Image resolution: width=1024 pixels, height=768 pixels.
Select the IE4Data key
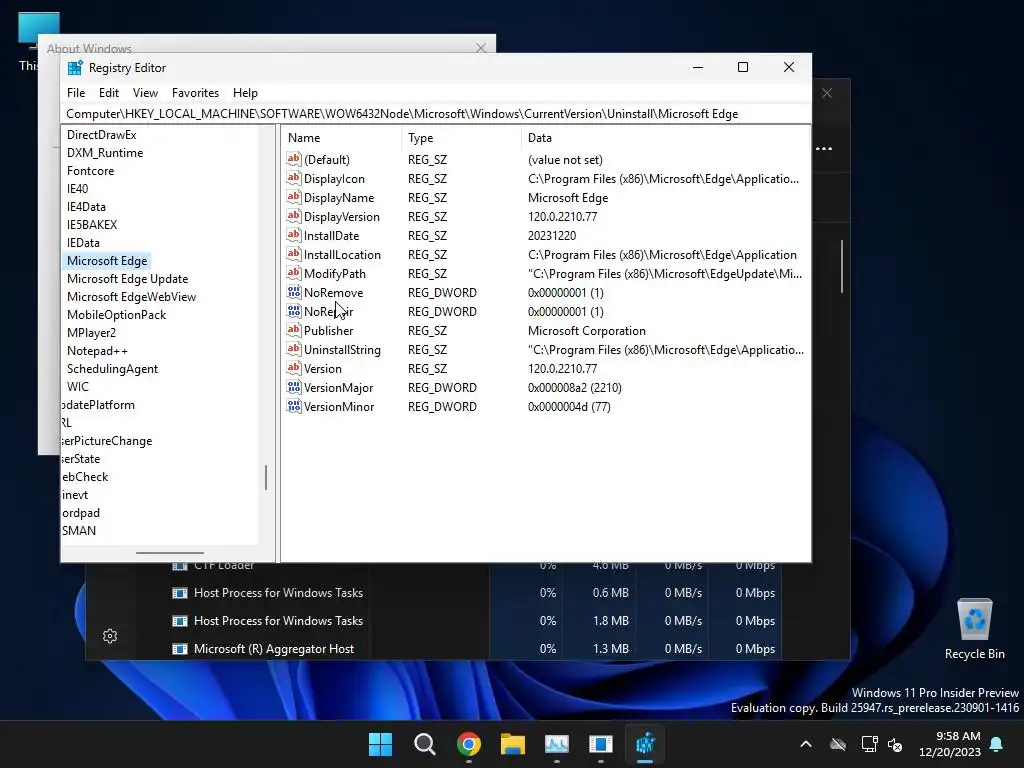86,206
